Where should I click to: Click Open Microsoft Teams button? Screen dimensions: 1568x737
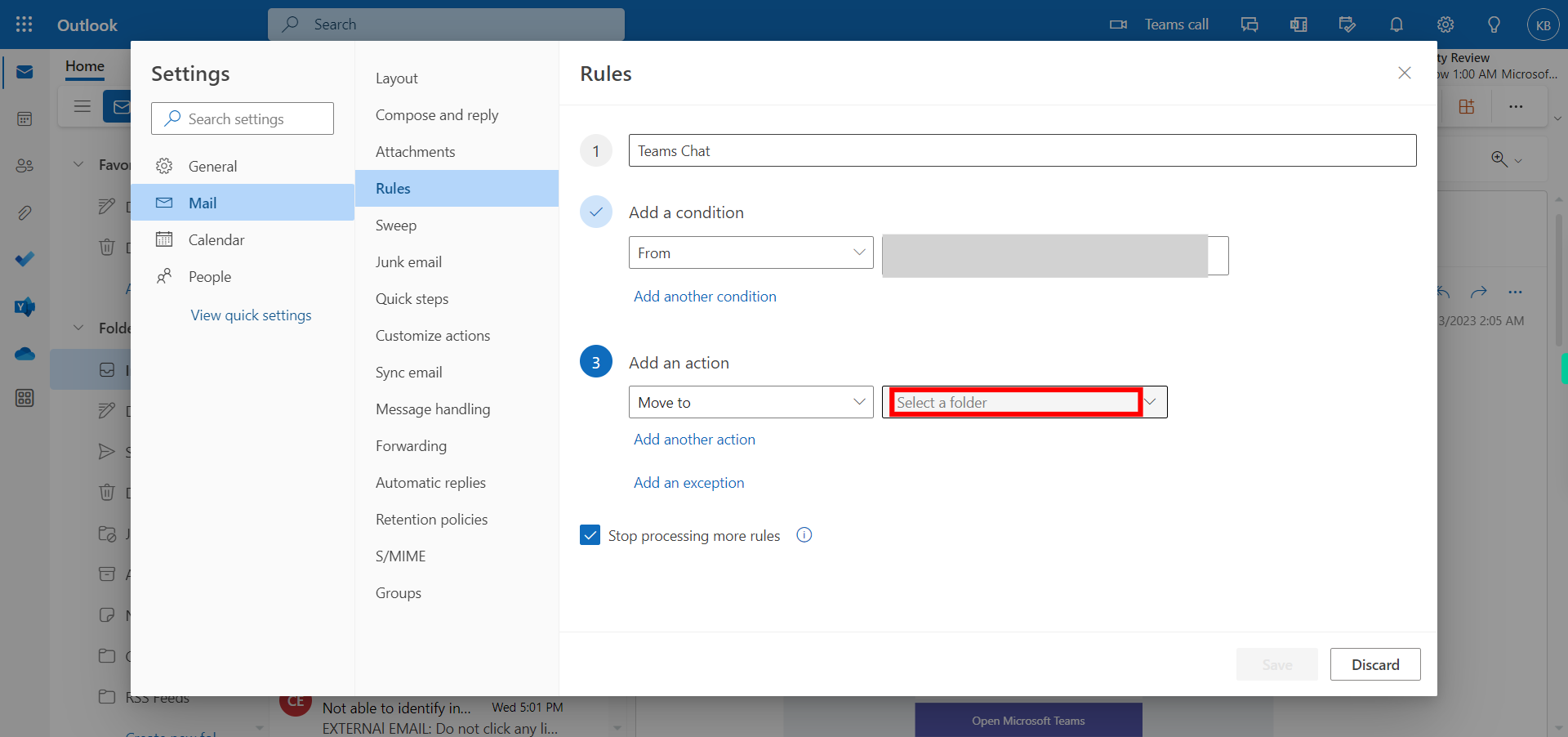click(1028, 720)
